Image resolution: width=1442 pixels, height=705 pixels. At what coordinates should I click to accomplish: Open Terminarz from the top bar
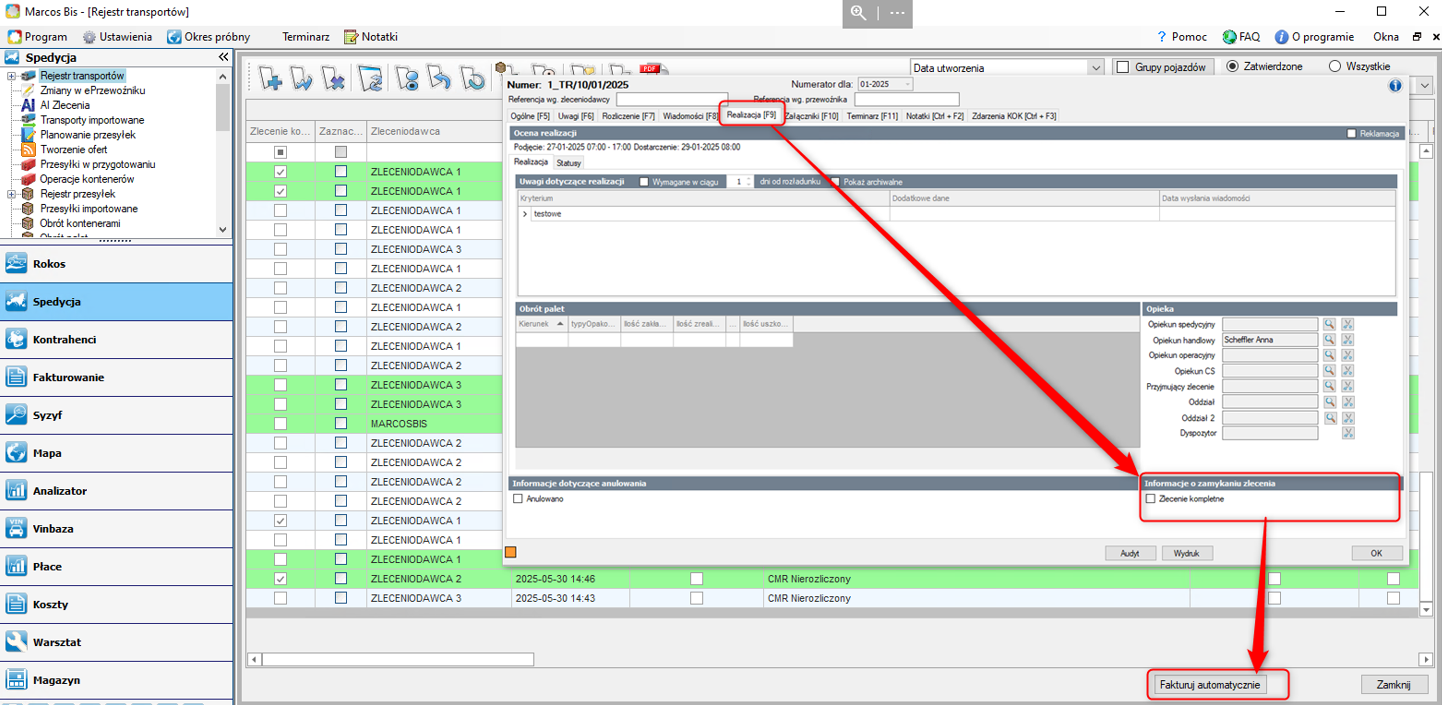click(306, 37)
